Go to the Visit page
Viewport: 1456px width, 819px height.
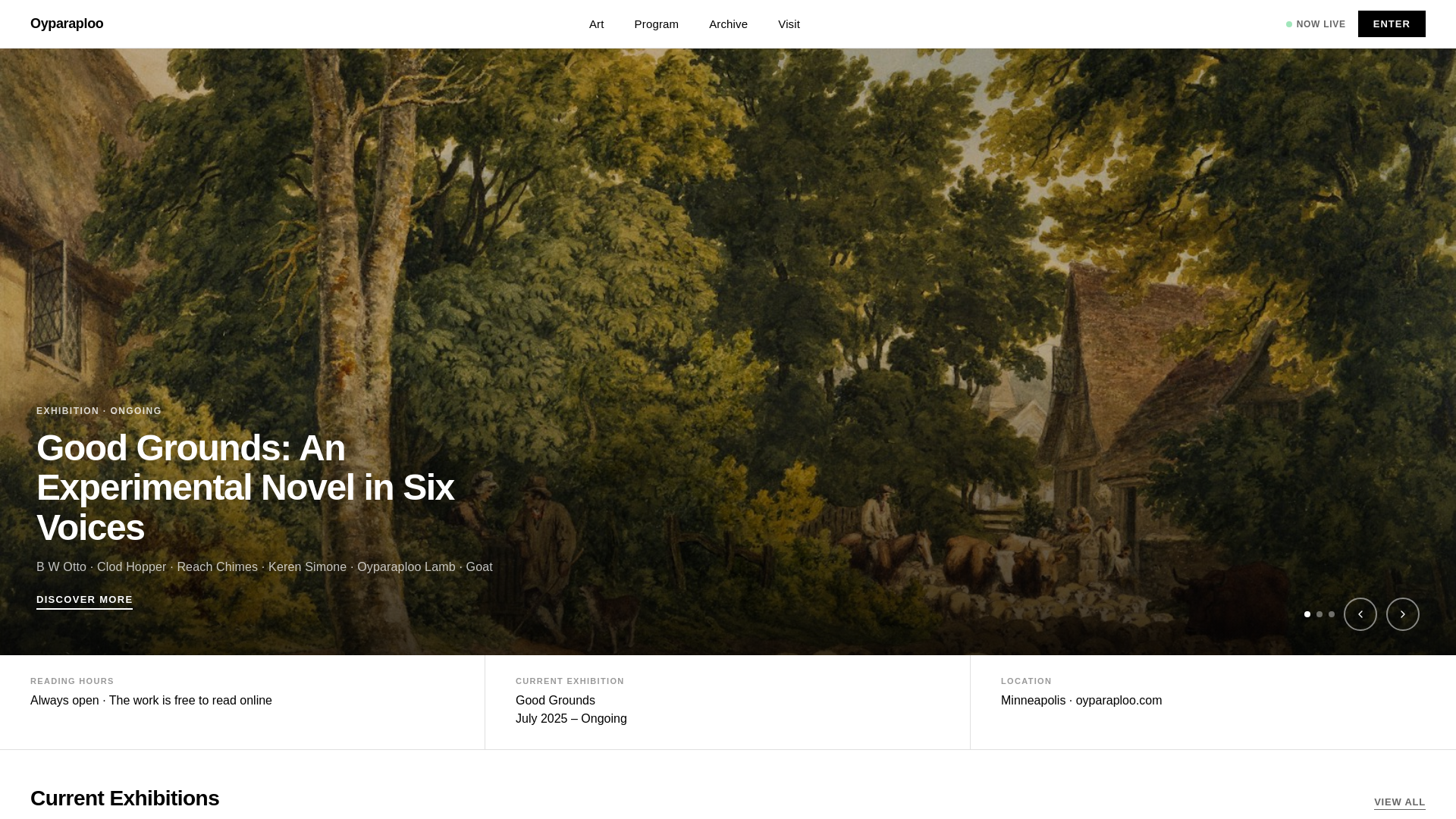click(789, 24)
